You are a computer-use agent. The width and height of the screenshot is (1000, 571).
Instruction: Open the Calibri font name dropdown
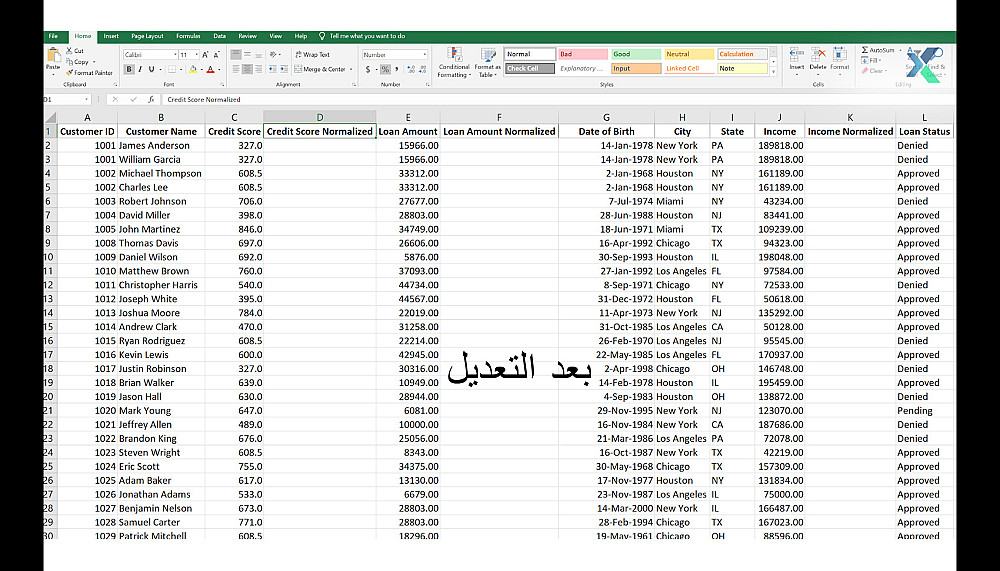coord(175,55)
